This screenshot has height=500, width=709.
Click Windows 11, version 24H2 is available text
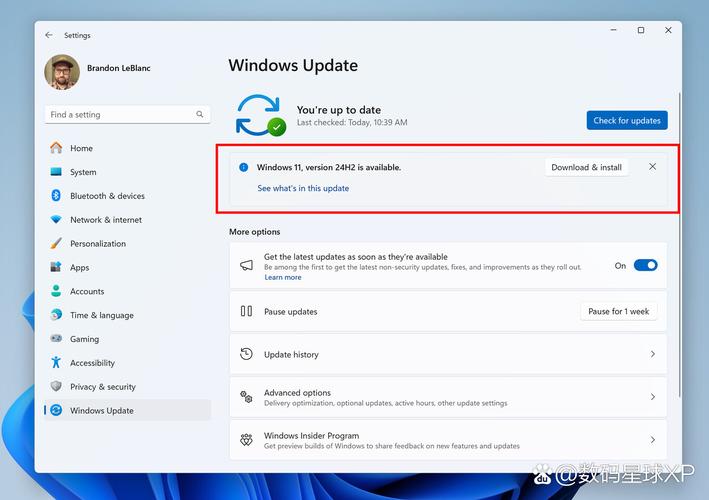pyautogui.click(x=329, y=167)
